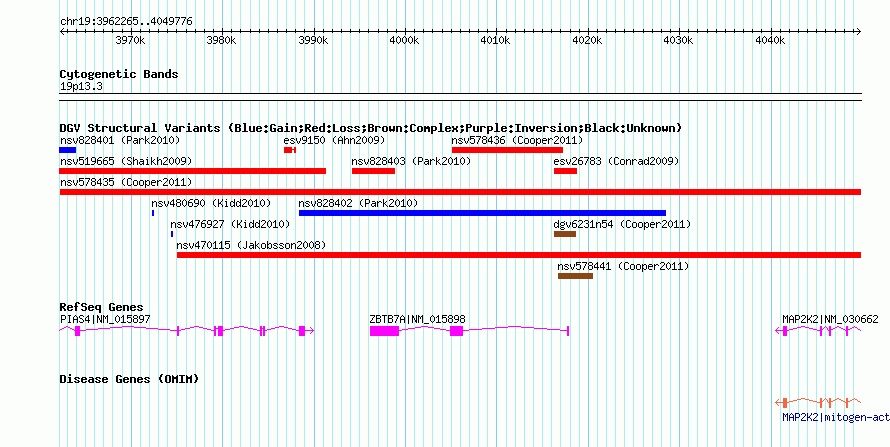This screenshot has height=447, width=890.
Task: Select the nsv578441 (Cooper2011) label
Action: pyautogui.click(x=623, y=266)
